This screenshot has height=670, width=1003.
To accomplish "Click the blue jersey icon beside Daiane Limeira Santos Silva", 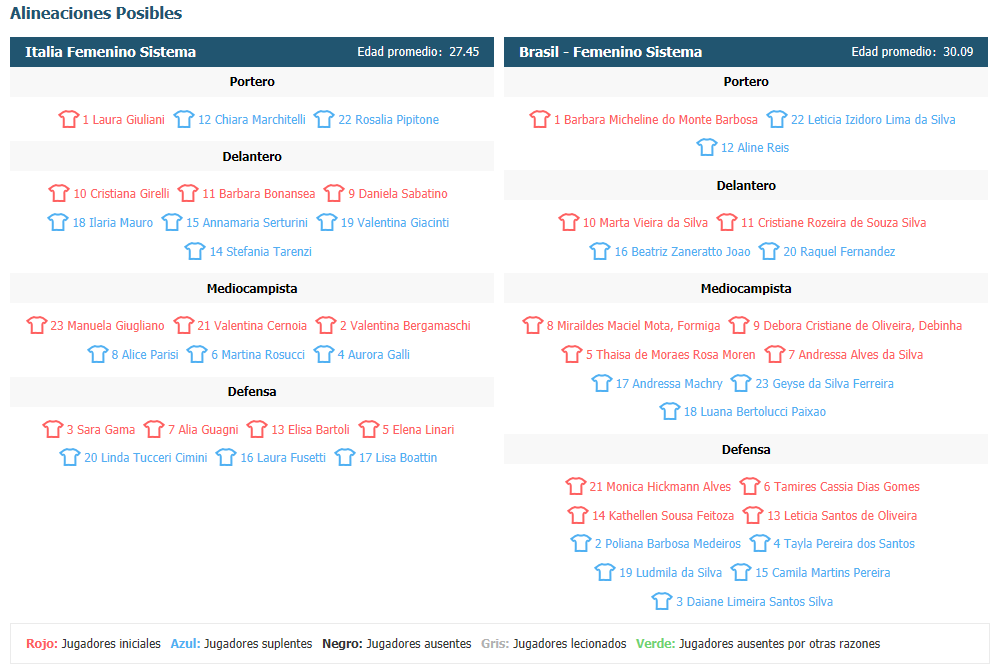I will 662,601.
